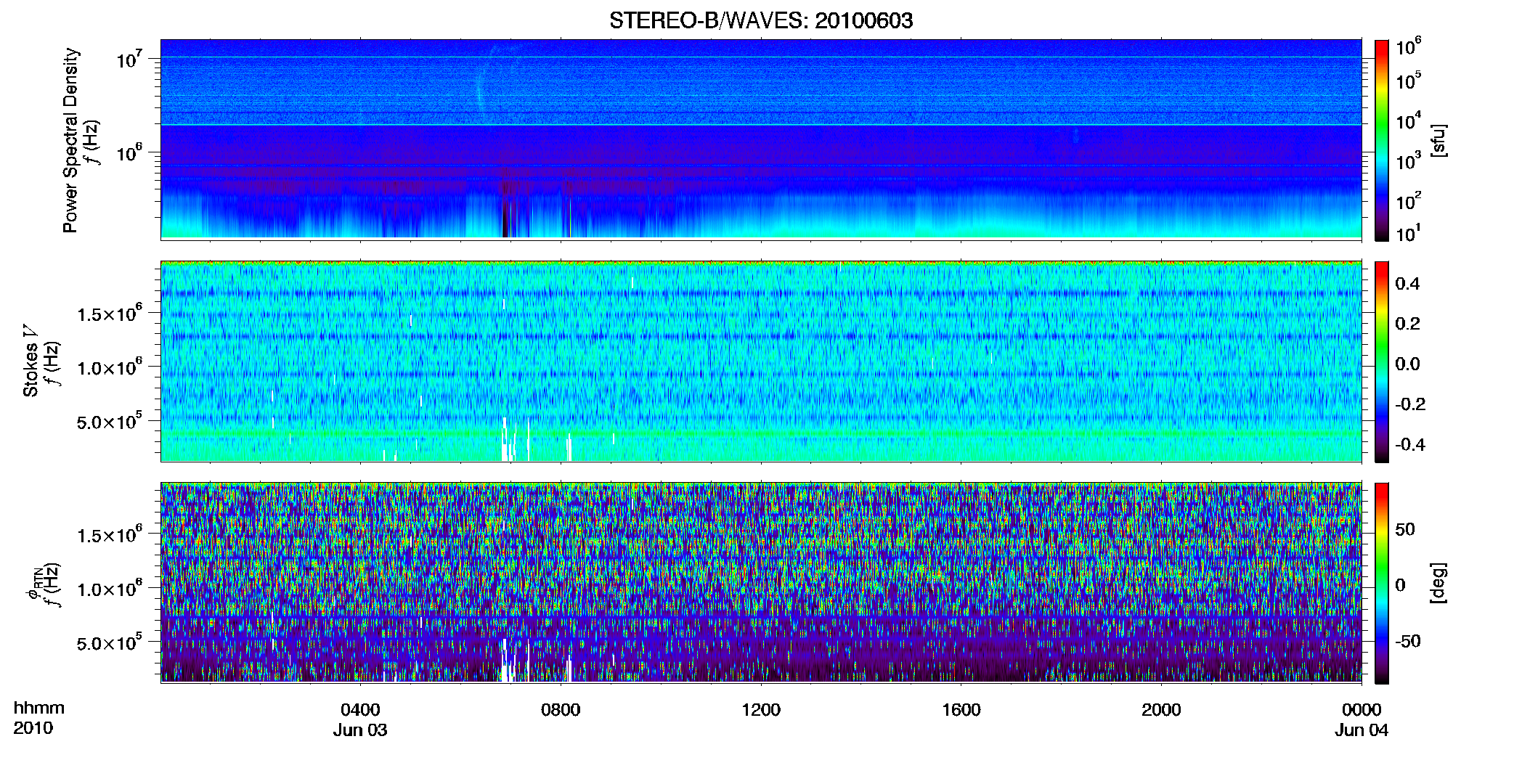Click the 5.0×10⁵ tick of phi RTN panel

coord(110,642)
